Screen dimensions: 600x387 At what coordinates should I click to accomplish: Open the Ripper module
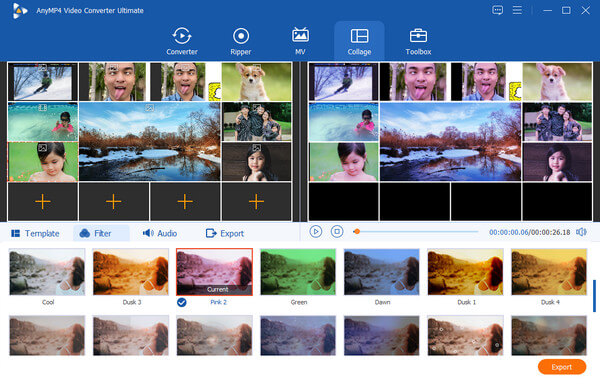[241, 41]
